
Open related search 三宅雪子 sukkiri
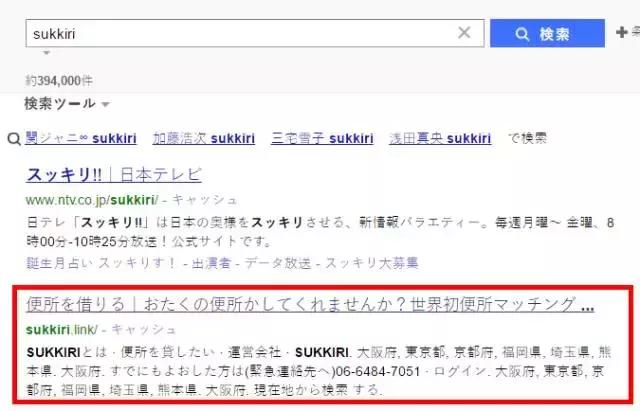pyautogui.click(x=322, y=138)
